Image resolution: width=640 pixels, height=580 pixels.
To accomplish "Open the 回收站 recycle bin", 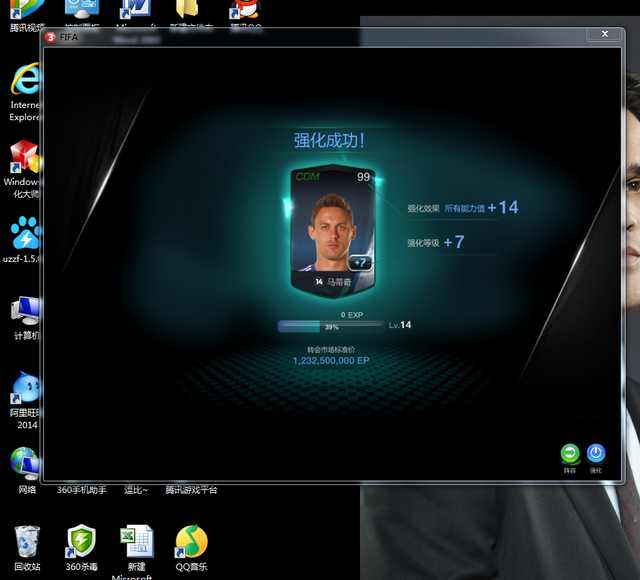I will click(x=27, y=548).
